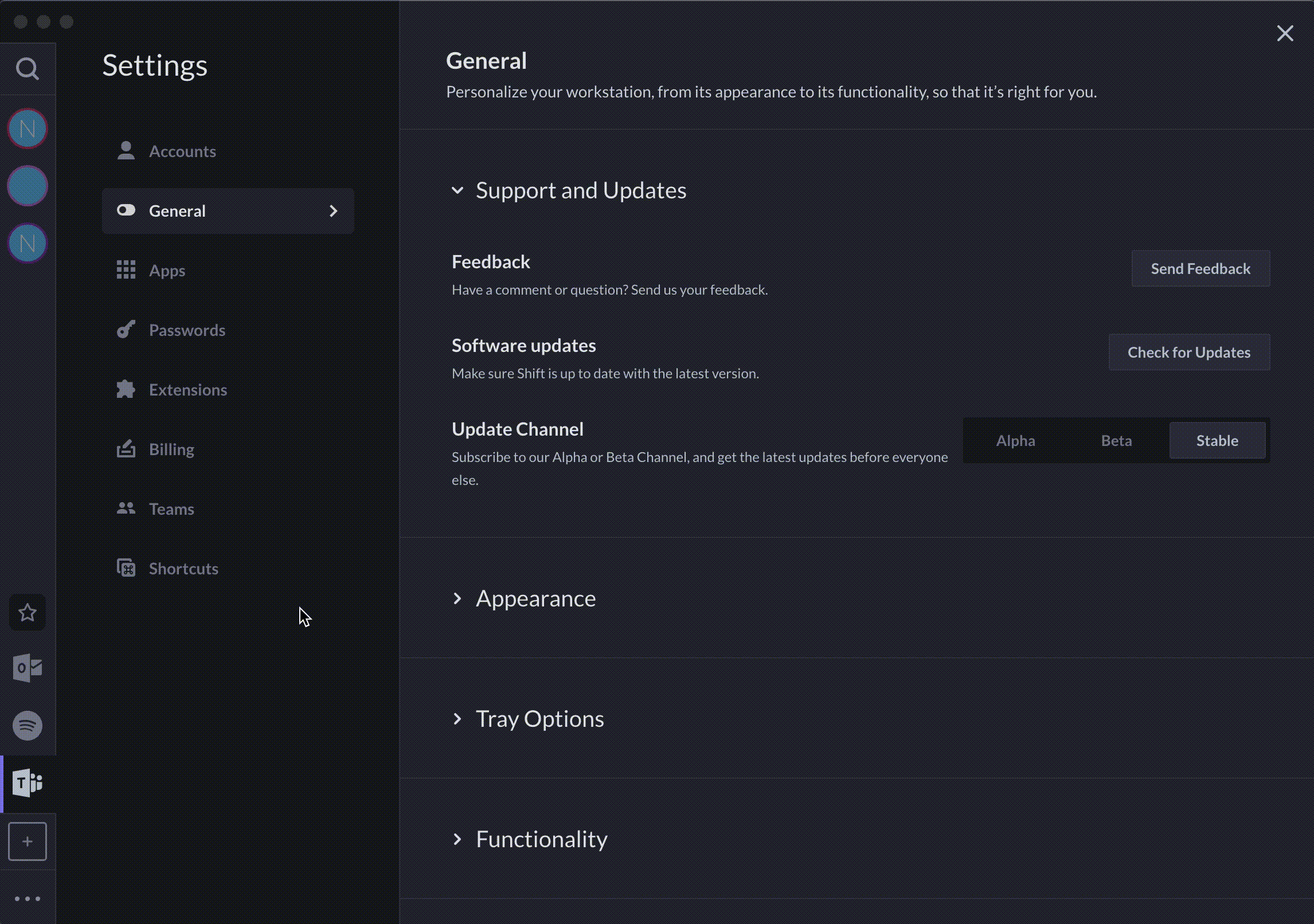Click the Send Feedback button

pyautogui.click(x=1200, y=269)
